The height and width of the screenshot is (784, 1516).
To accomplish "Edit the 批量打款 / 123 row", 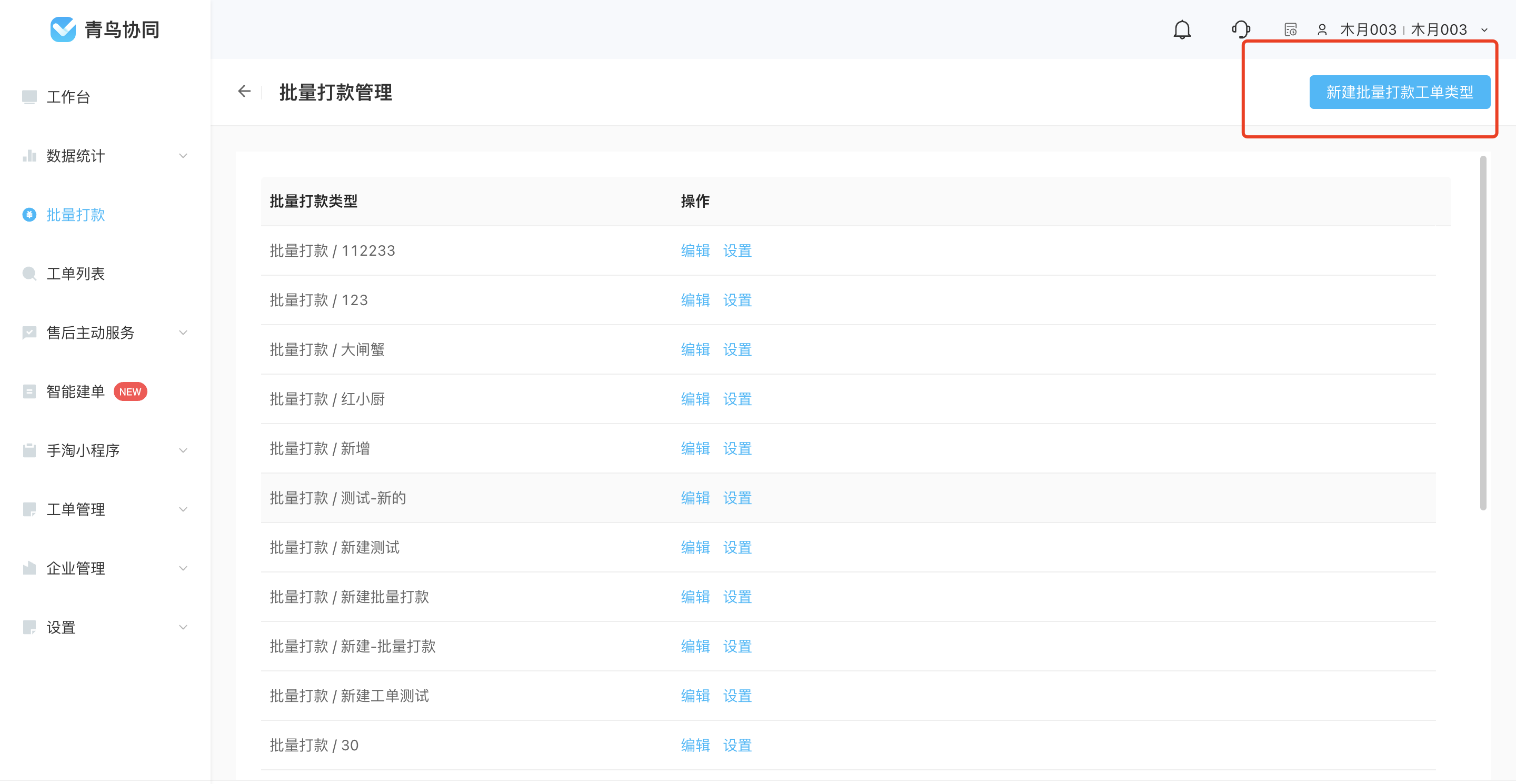I will pos(695,300).
